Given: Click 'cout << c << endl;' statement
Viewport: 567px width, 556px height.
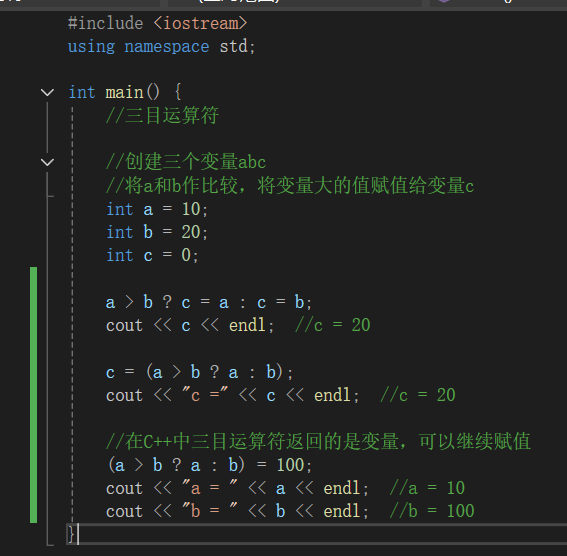Looking at the screenshot, I should pyautogui.click(x=190, y=325).
